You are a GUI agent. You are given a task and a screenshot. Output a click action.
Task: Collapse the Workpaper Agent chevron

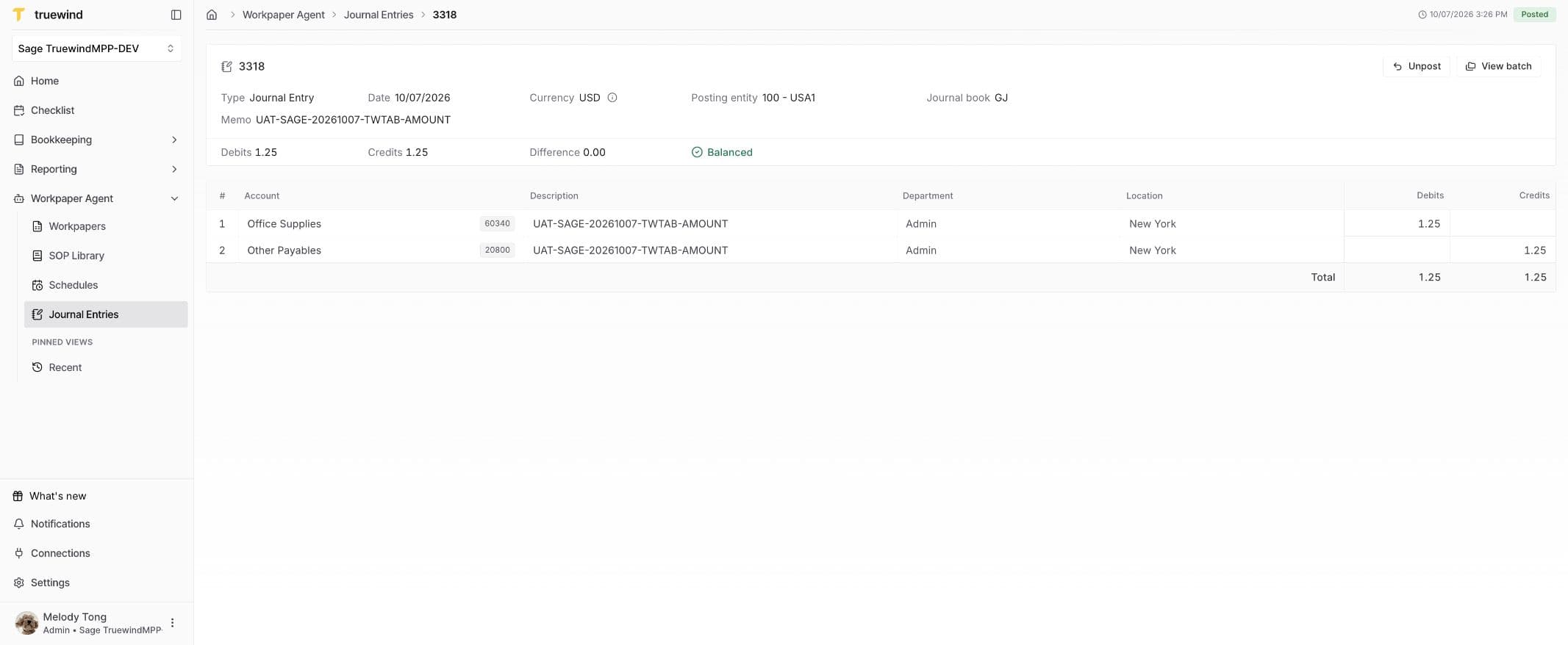click(x=174, y=198)
